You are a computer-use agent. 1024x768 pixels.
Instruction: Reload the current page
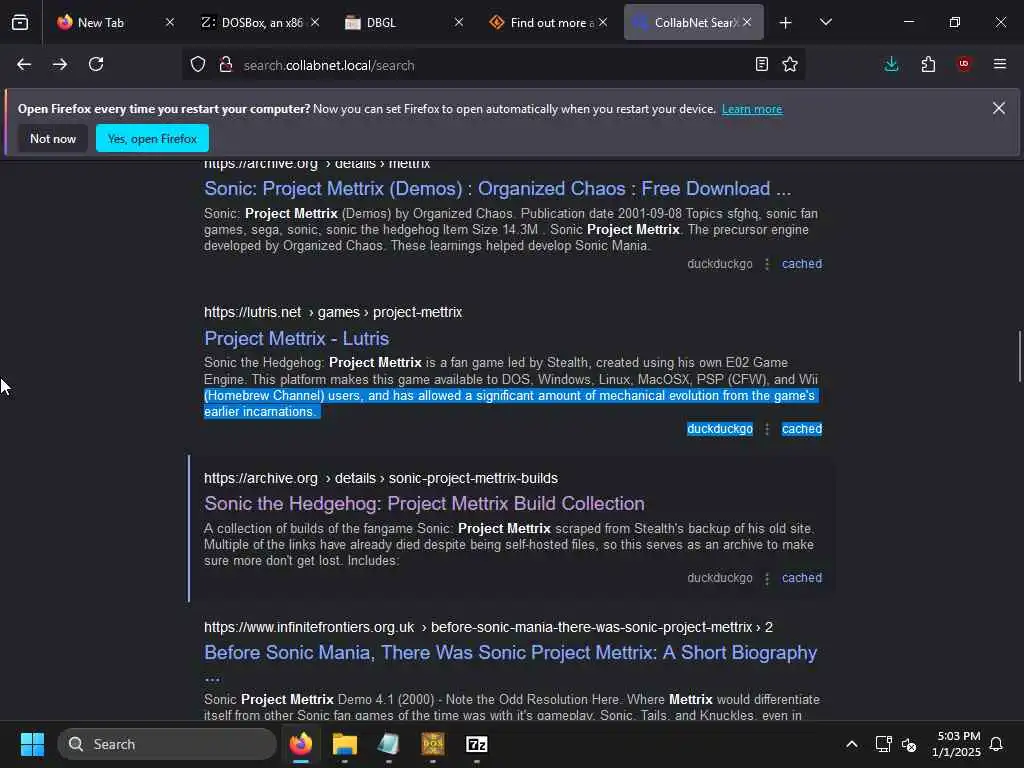coord(96,64)
